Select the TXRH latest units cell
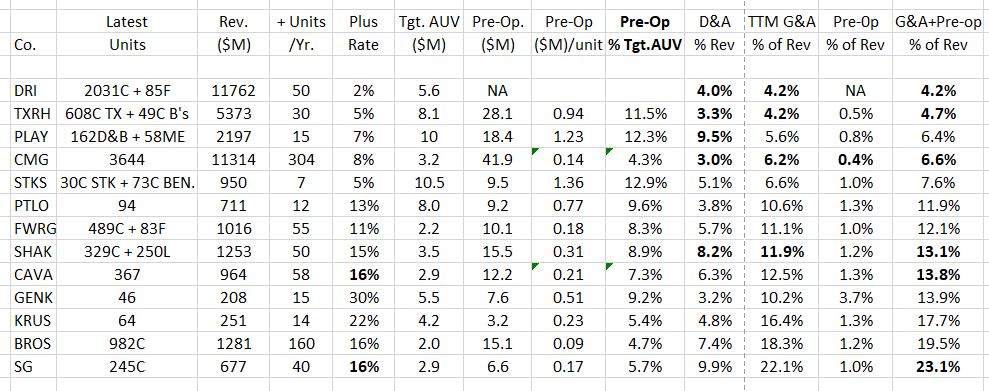The height and width of the screenshot is (391, 989). (127, 114)
